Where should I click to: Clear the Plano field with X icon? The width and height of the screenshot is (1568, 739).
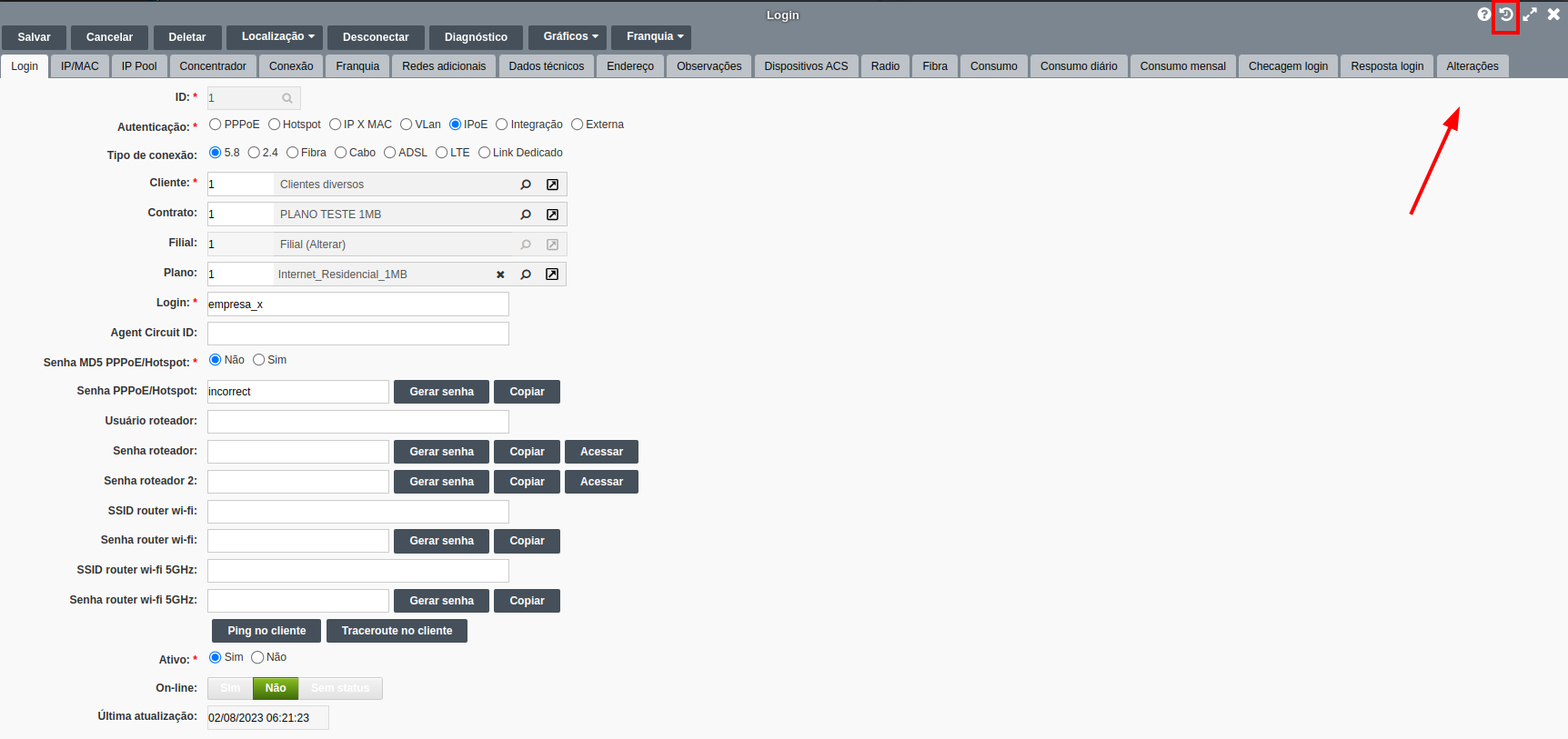click(x=500, y=275)
